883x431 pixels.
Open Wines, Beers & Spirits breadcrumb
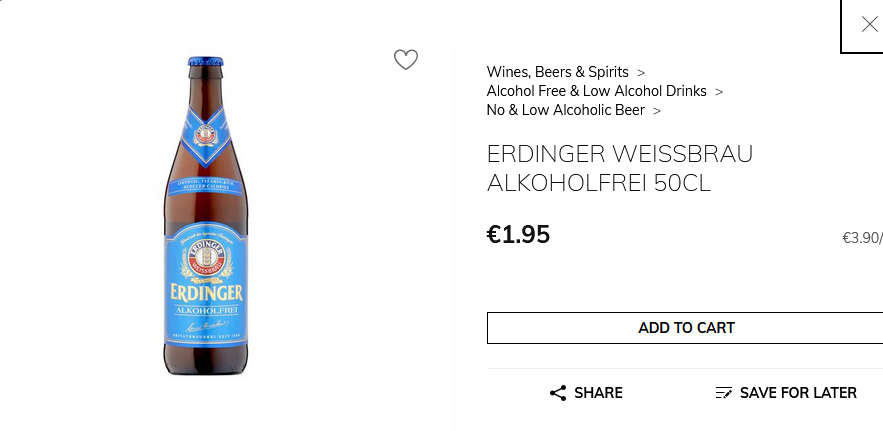pyautogui.click(x=557, y=72)
